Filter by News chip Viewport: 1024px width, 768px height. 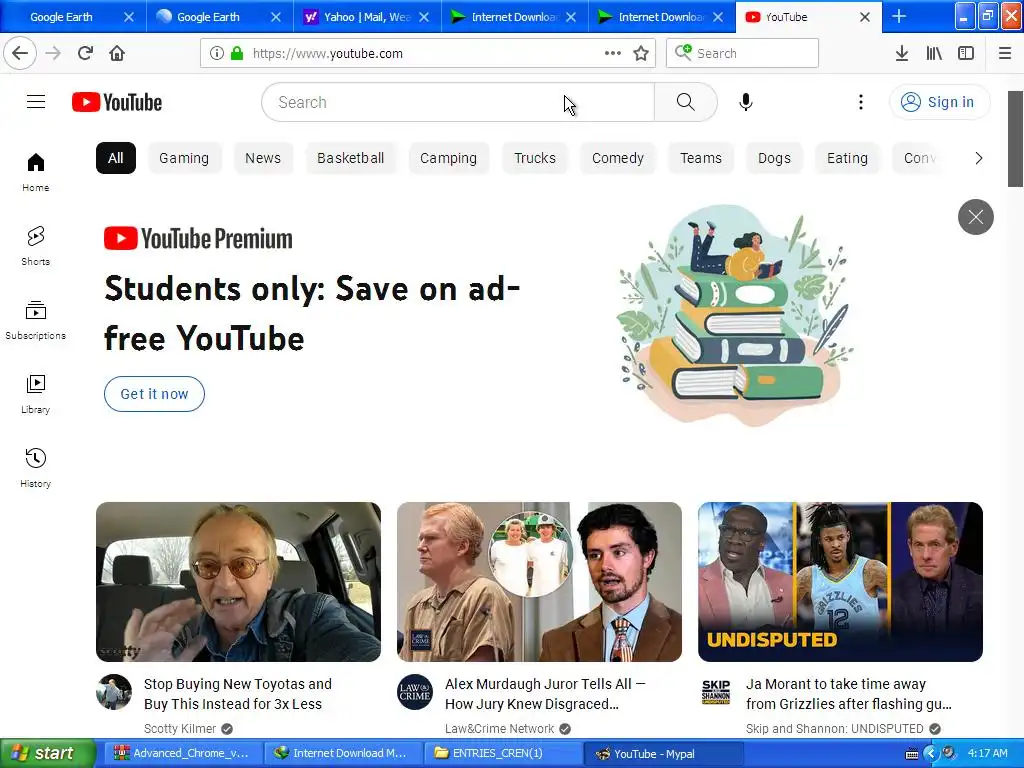coord(263,158)
